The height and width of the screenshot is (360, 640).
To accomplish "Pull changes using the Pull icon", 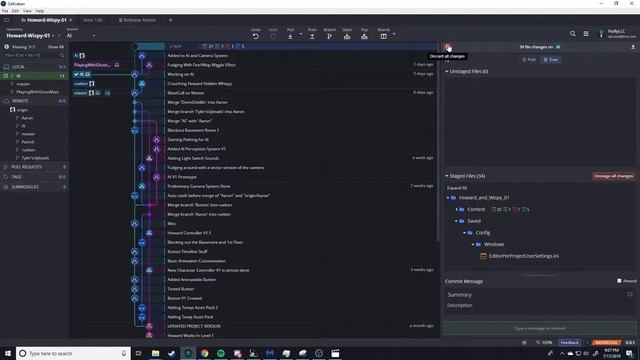I will click(290, 36).
